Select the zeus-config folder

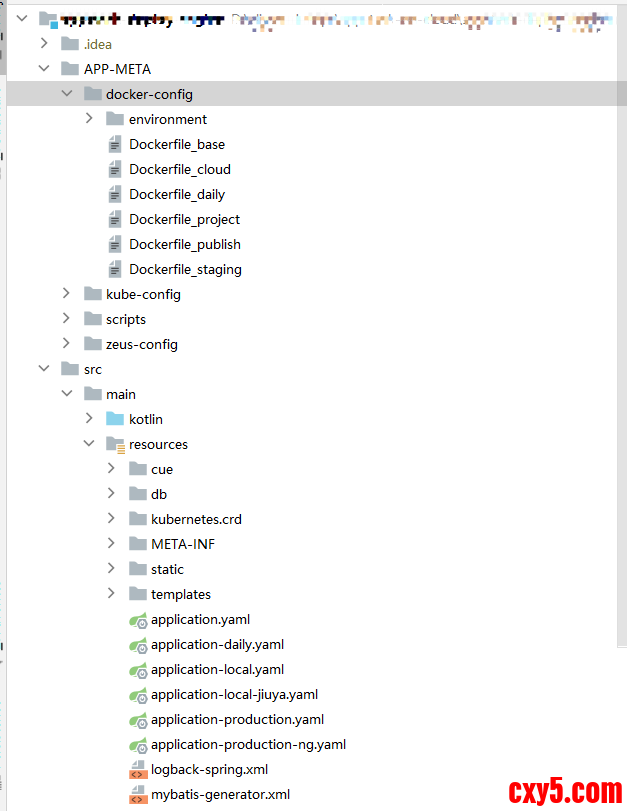point(141,344)
